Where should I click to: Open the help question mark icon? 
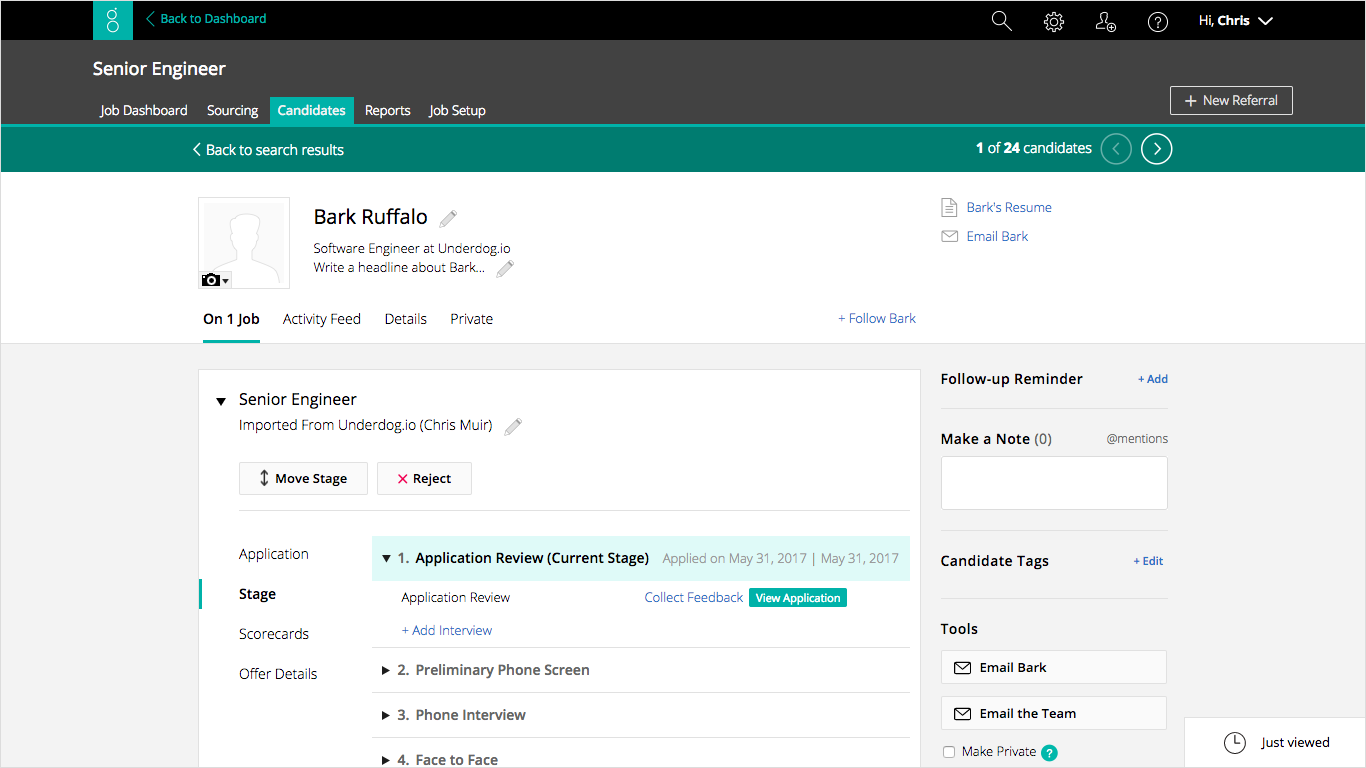point(1157,21)
